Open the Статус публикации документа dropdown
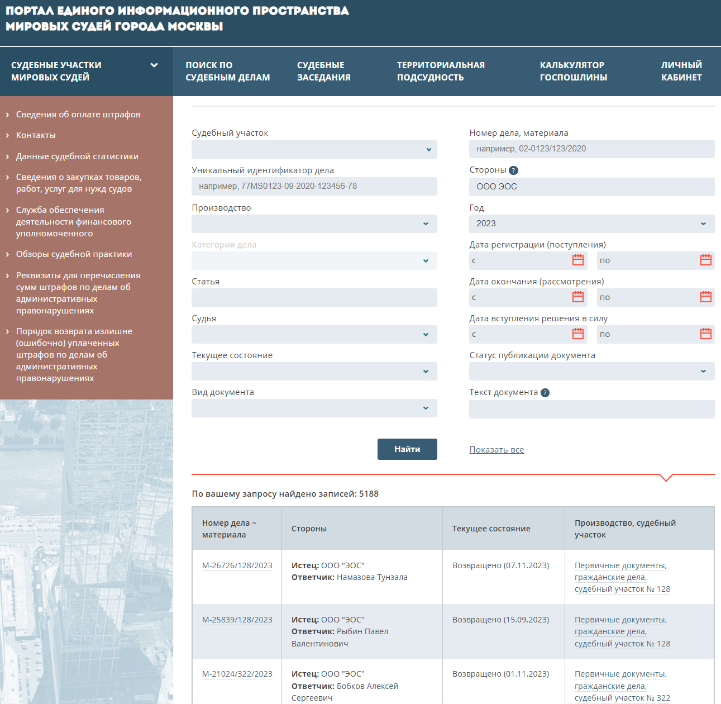The width and height of the screenshot is (721, 704). [x=591, y=371]
